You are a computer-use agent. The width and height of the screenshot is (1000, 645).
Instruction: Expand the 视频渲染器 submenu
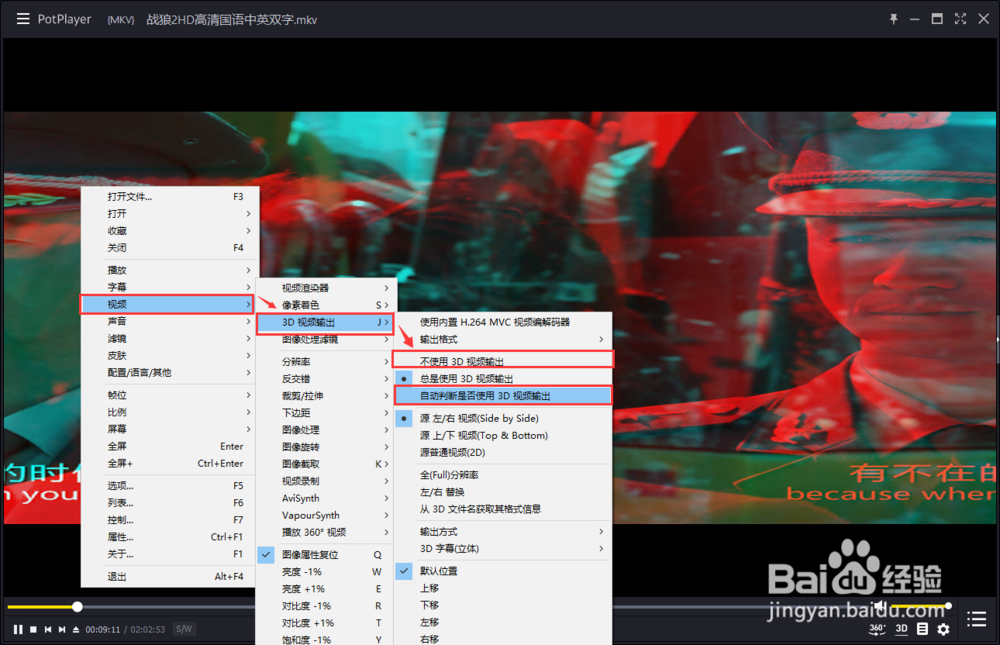tap(325, 288)
